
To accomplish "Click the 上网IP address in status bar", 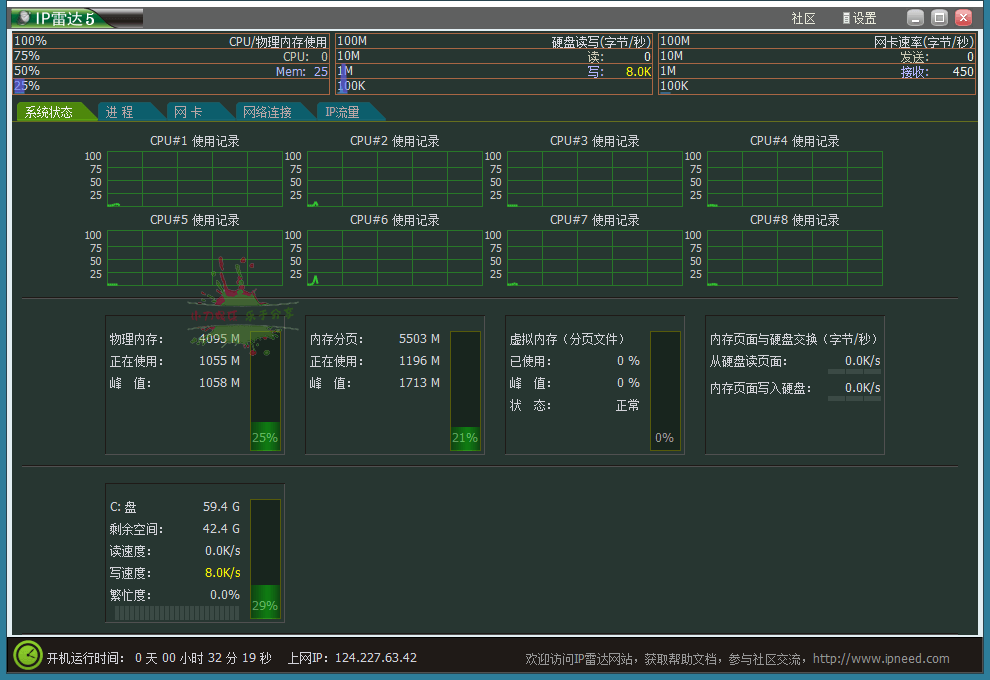I will [x=375, y=658].
